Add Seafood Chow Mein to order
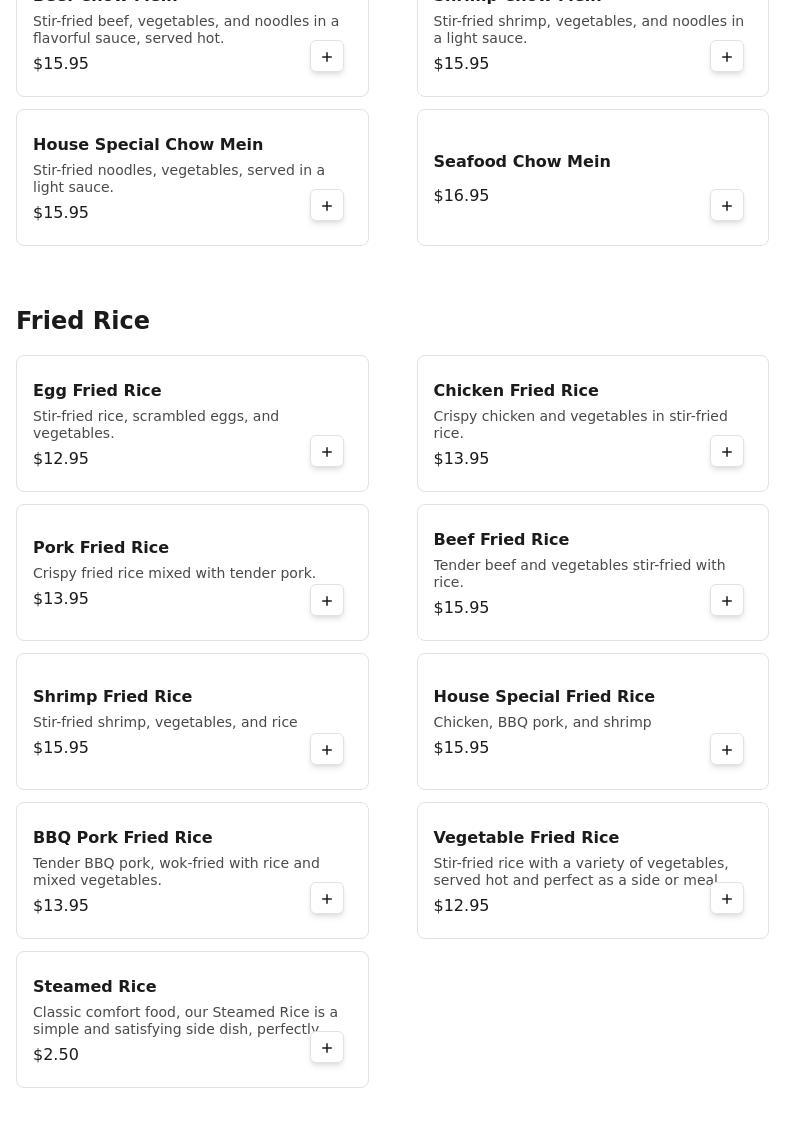The width and height of the screenshot is (785, 1145). pos(727,206)
